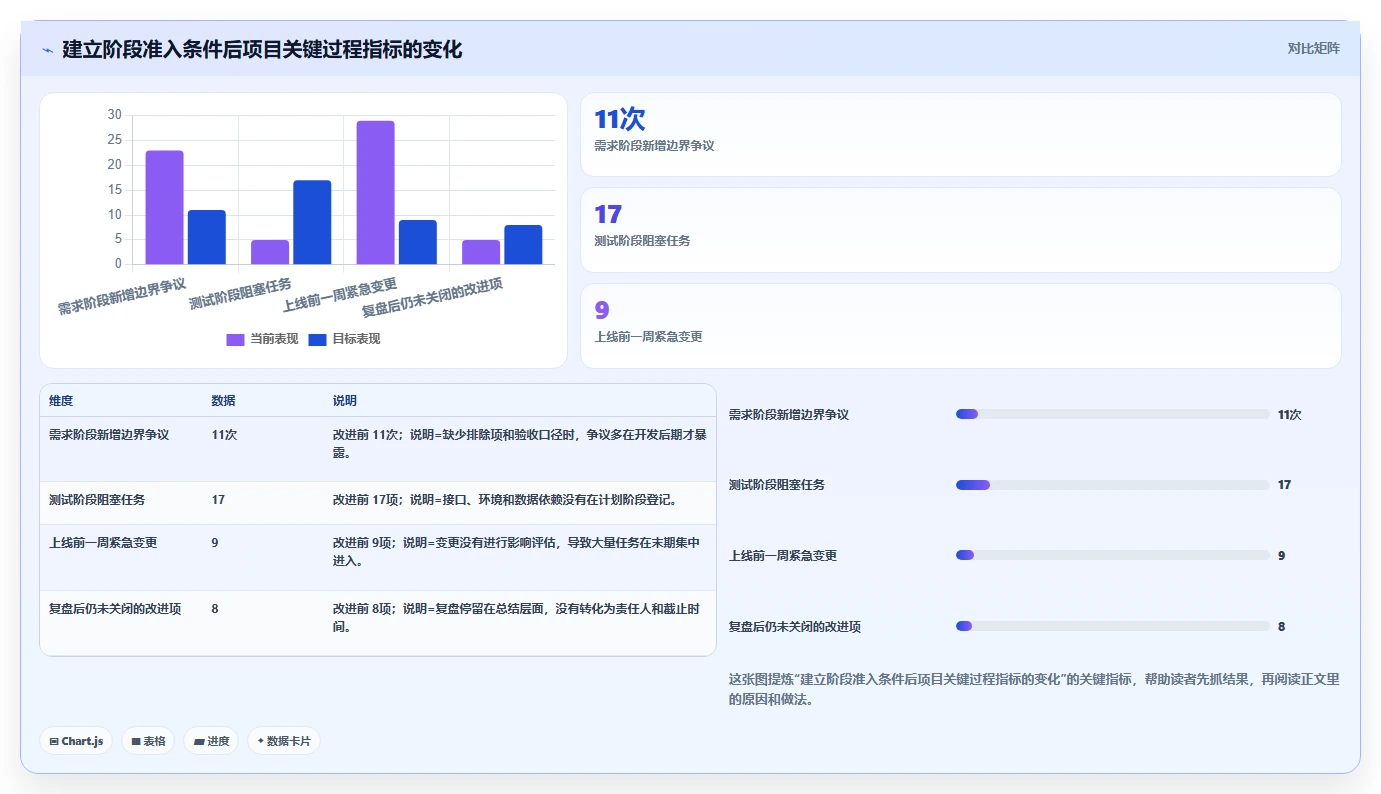Click the 复盘后仍未关闭的改进项 progress bar
The height and width of the screenshot is (794, 1381).
1112,626
